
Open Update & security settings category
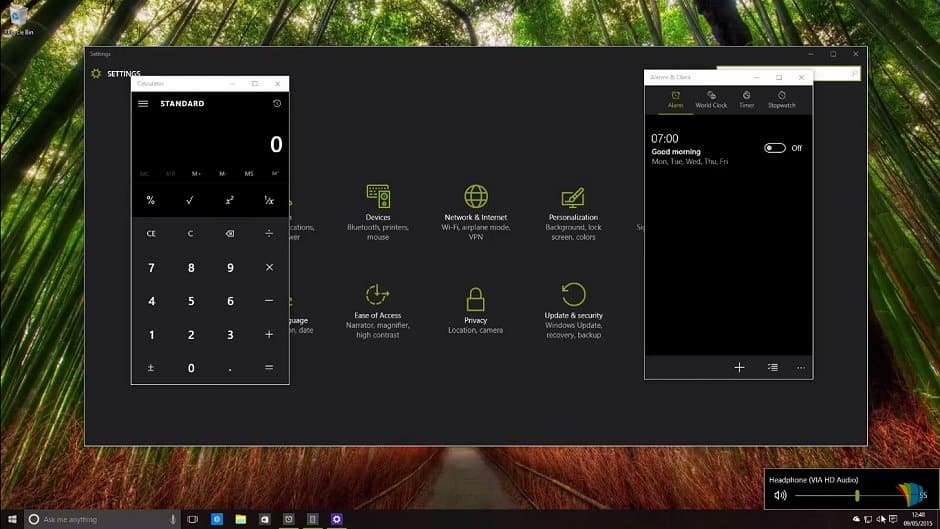(573, 311)
